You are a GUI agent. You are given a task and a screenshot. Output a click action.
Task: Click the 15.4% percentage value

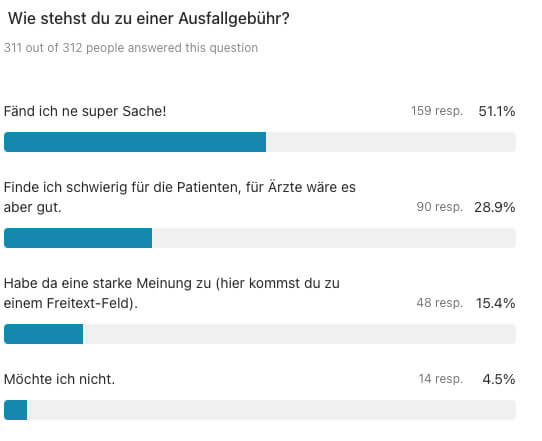click(x=496, y=303)
